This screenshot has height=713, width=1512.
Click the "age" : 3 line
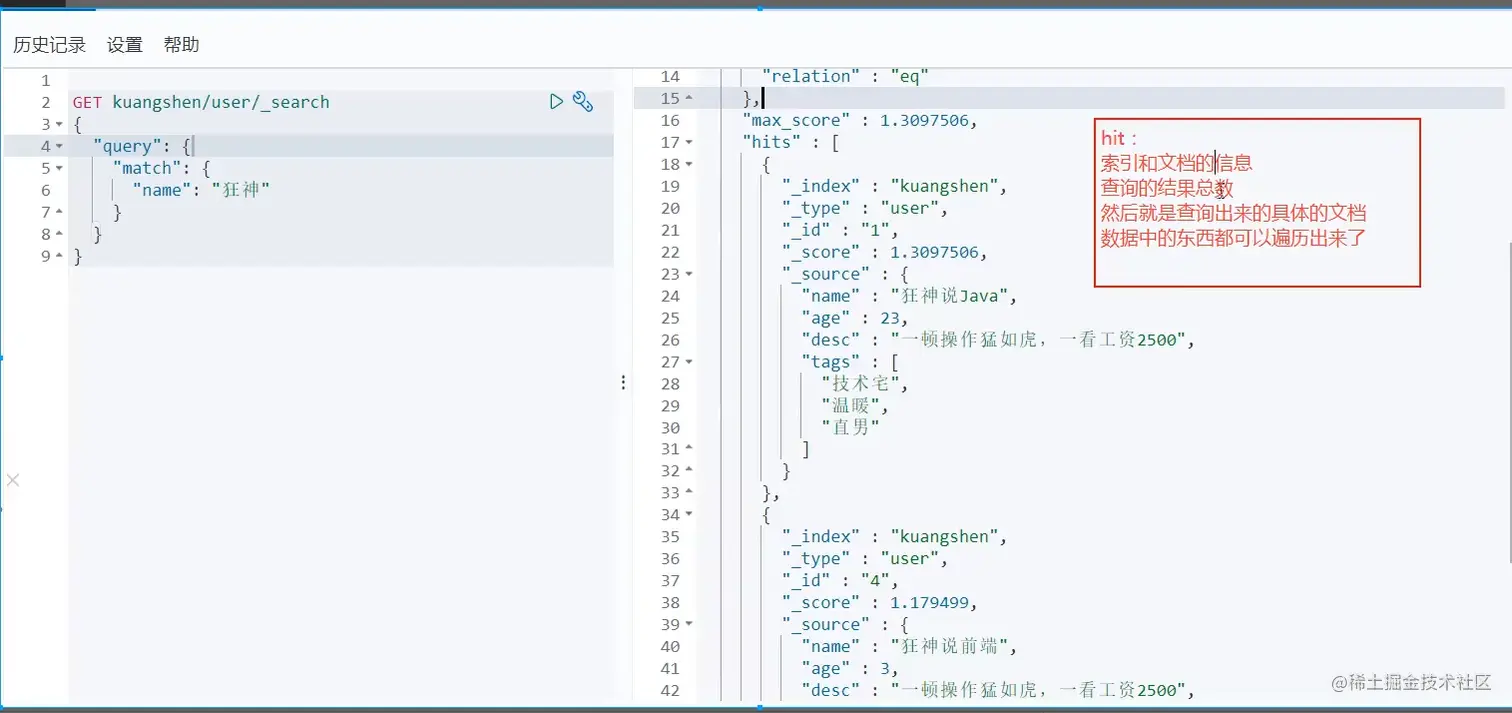pos(849,668)
